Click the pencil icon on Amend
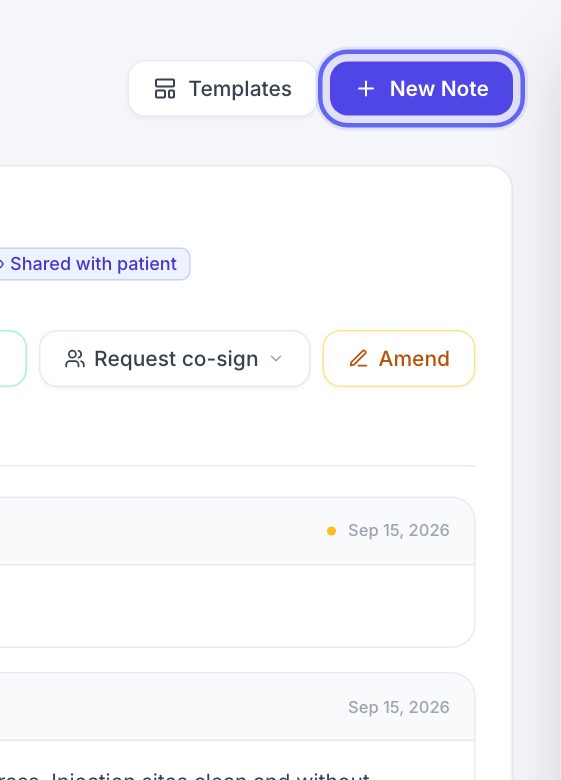This screenshot has height=780, width=561. point(359,358)
